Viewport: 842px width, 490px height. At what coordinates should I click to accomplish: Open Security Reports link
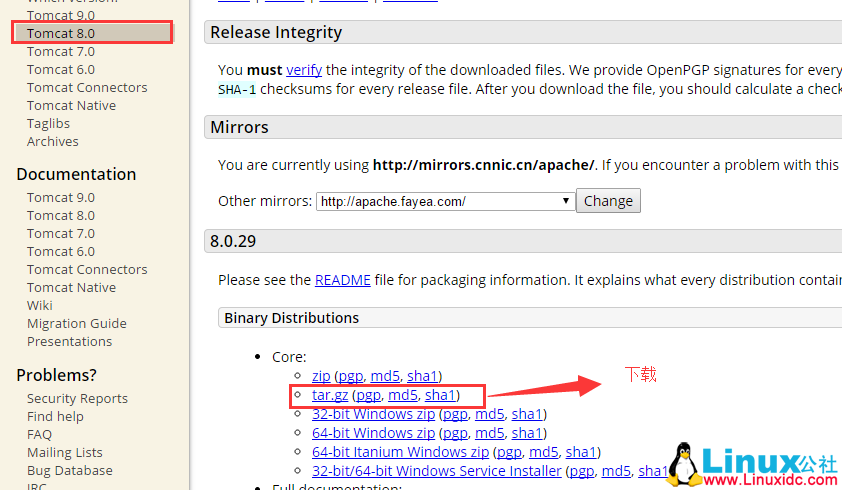point(77,399)
